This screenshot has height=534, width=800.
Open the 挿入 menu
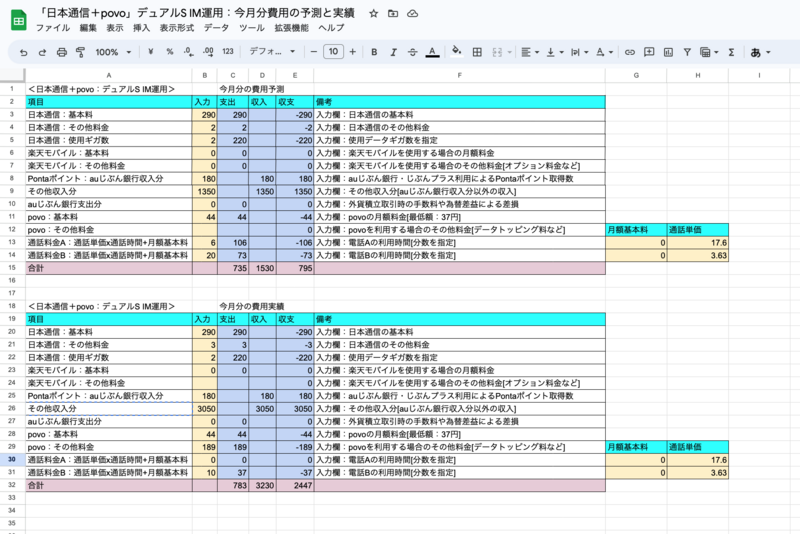click(141, 28)
